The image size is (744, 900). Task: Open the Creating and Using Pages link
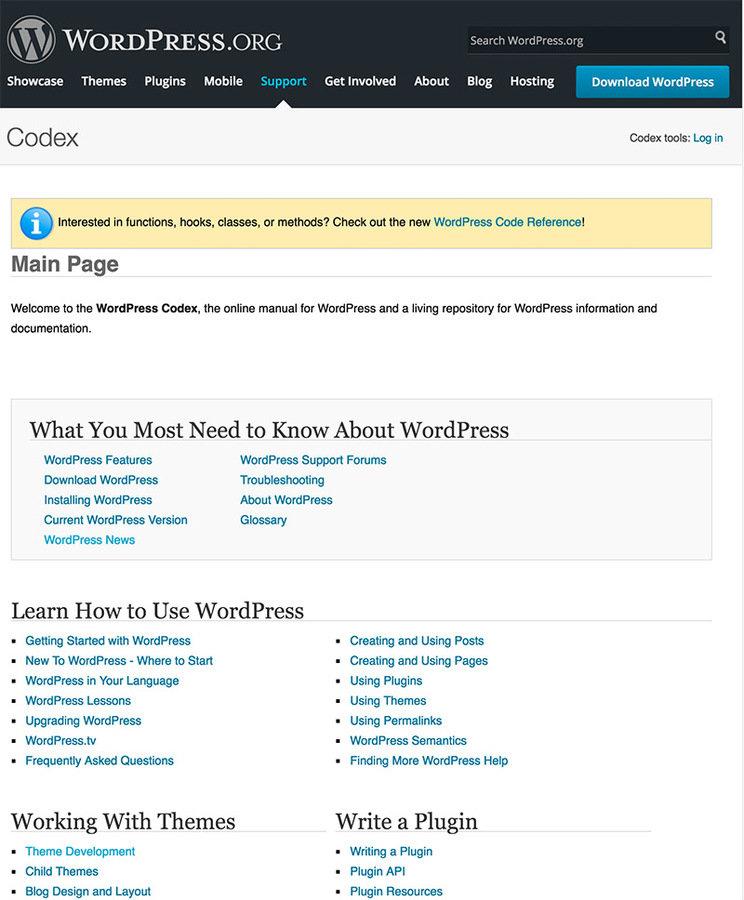419,661
